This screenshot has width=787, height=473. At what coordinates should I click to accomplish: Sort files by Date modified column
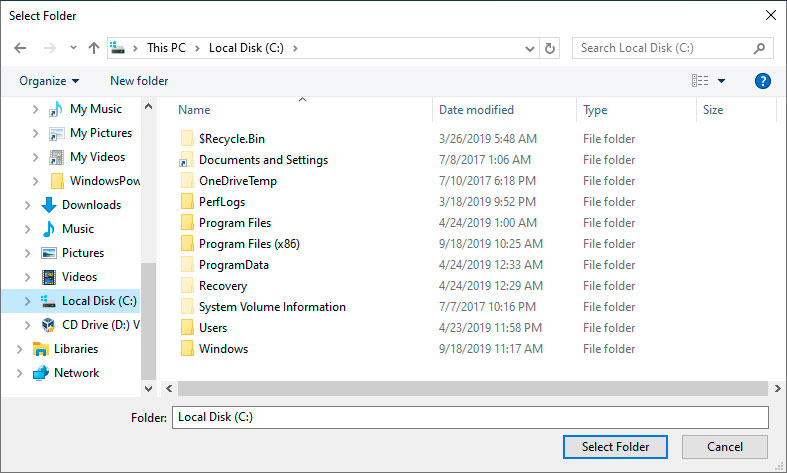(476, 110)
